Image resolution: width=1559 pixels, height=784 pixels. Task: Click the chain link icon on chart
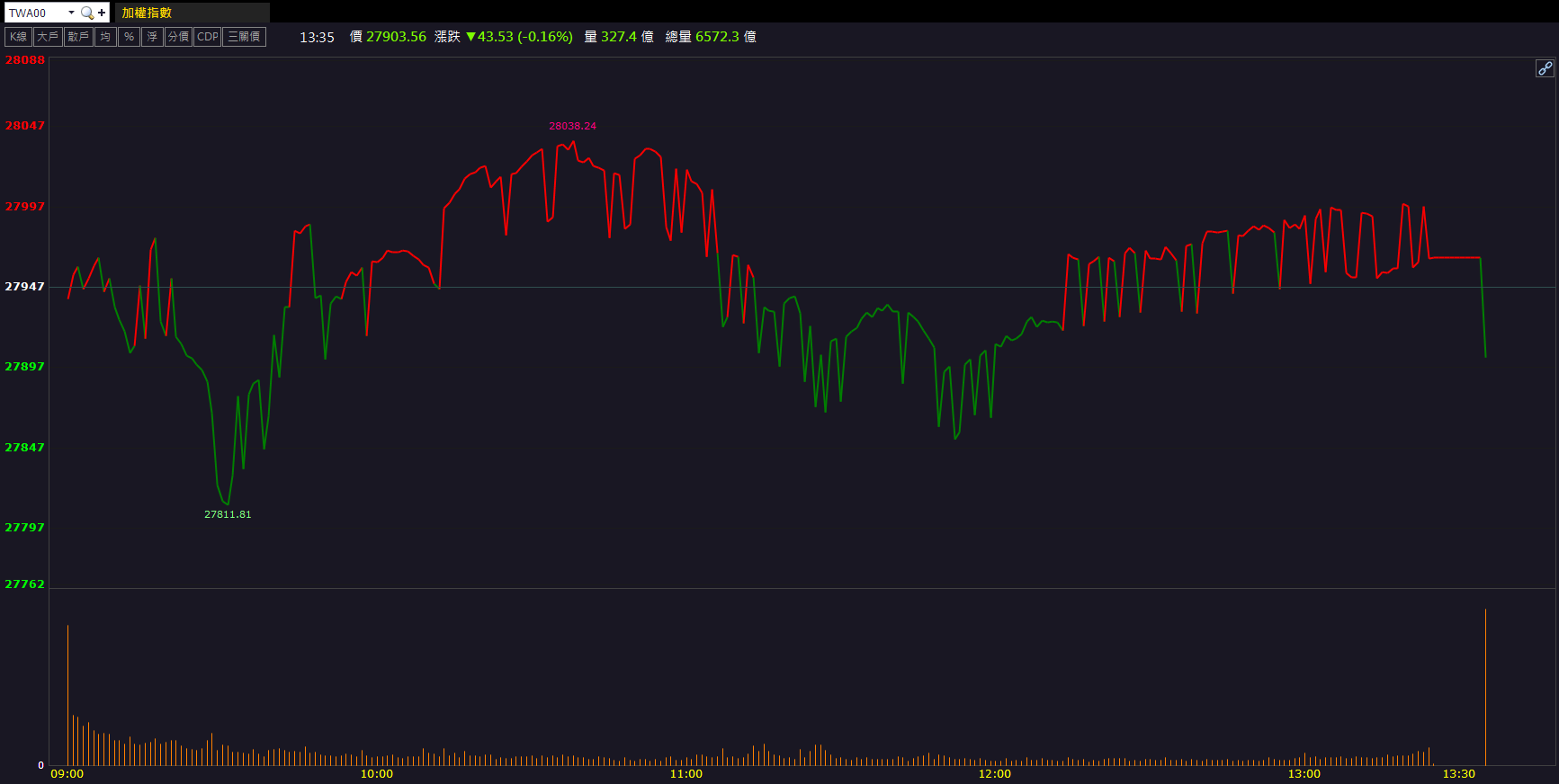(1544, 68)
